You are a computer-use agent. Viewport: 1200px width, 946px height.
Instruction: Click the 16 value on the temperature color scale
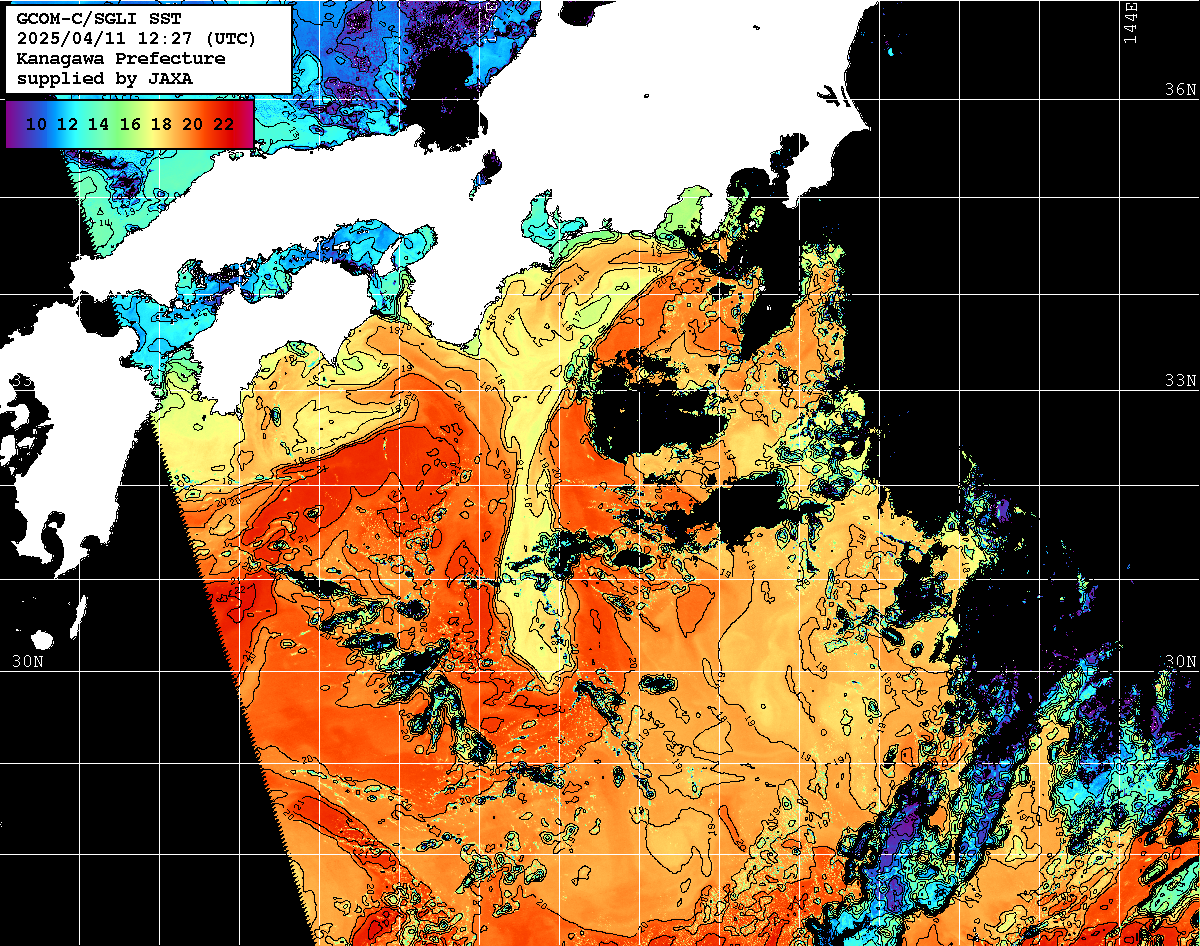pos(130,124)
